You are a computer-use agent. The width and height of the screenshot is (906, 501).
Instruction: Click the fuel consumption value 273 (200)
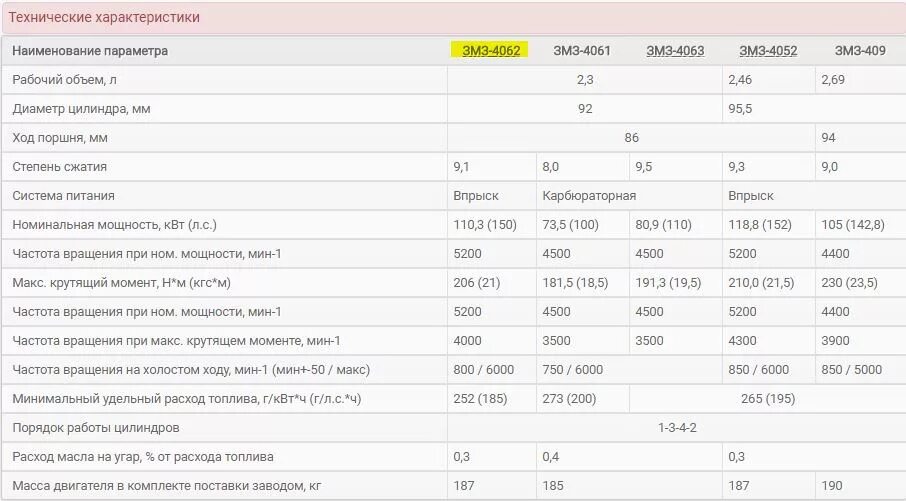coord(569,399)
